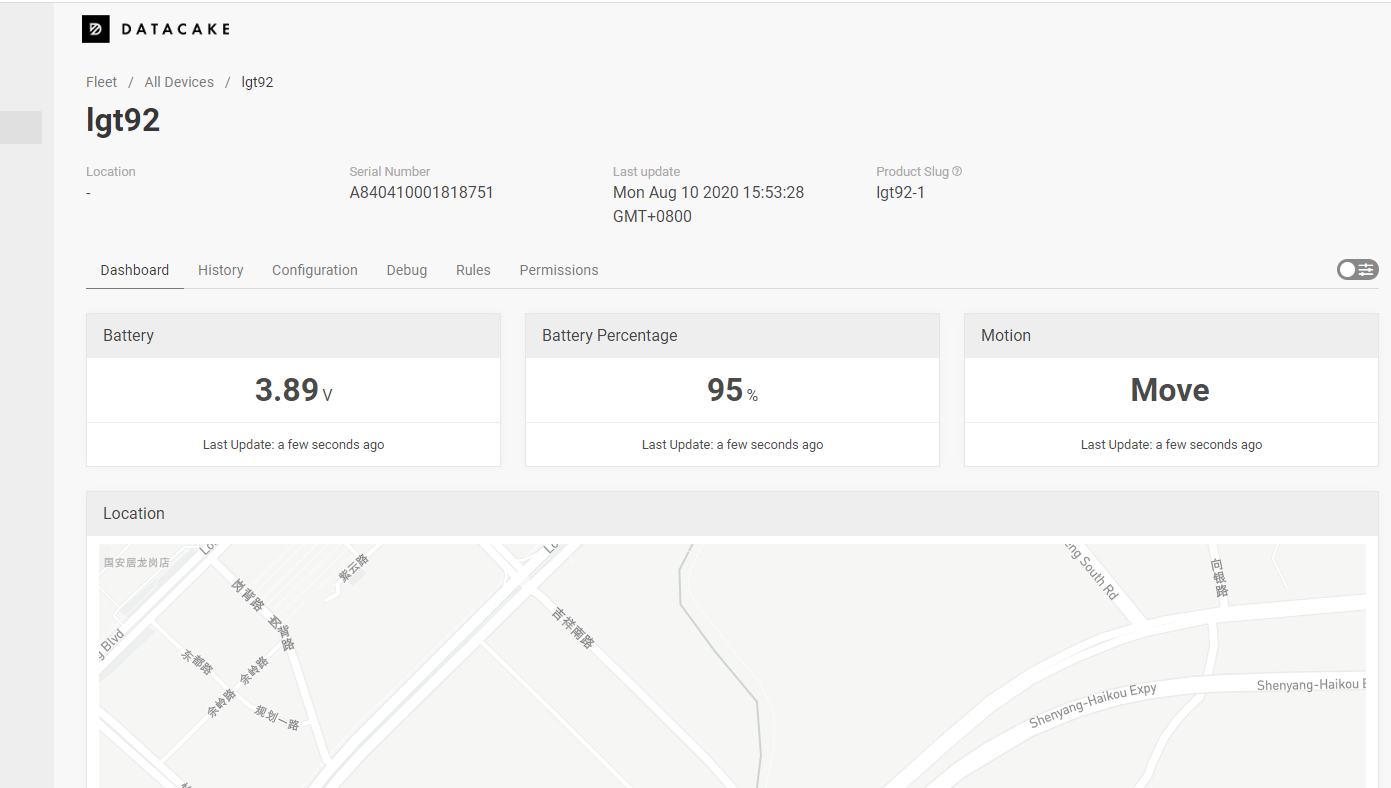This screenshot has height=788, width=1391.
Task: Switch to the Dashboard tab
Action: click(135, 270)
